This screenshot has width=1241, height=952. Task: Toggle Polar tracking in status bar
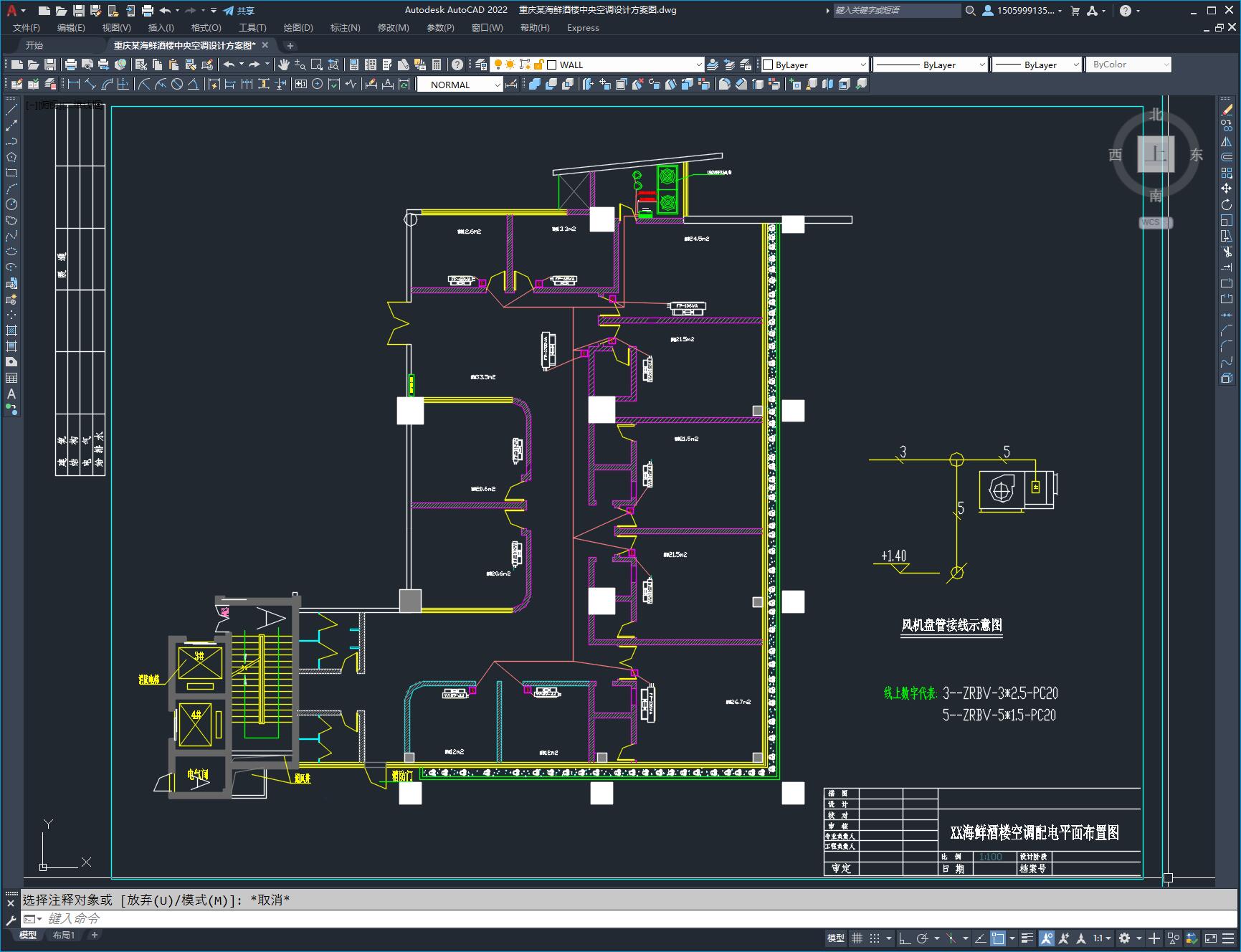[922, 938]
